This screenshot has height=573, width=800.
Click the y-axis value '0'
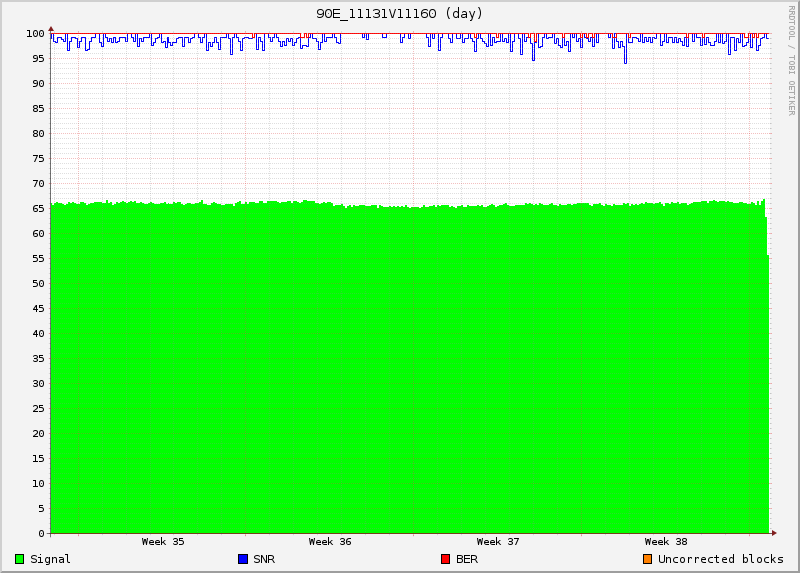click(41, 534)
